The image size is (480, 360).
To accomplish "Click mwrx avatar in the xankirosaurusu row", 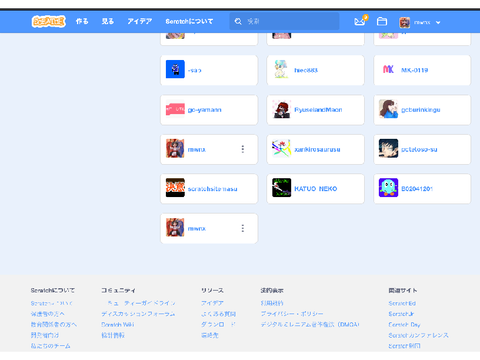I will pos(175,148).
